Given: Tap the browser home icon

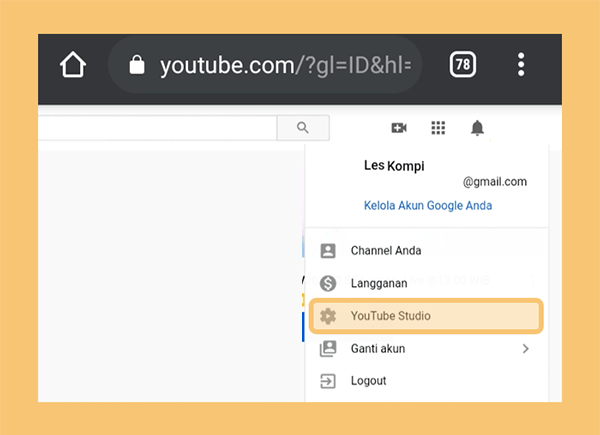Looking at the screenshot, I should click(73, 64).
